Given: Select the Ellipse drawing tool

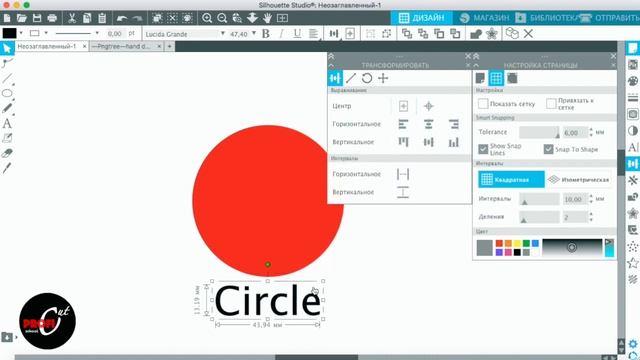Looking at the screenshot, I should 7,93.
